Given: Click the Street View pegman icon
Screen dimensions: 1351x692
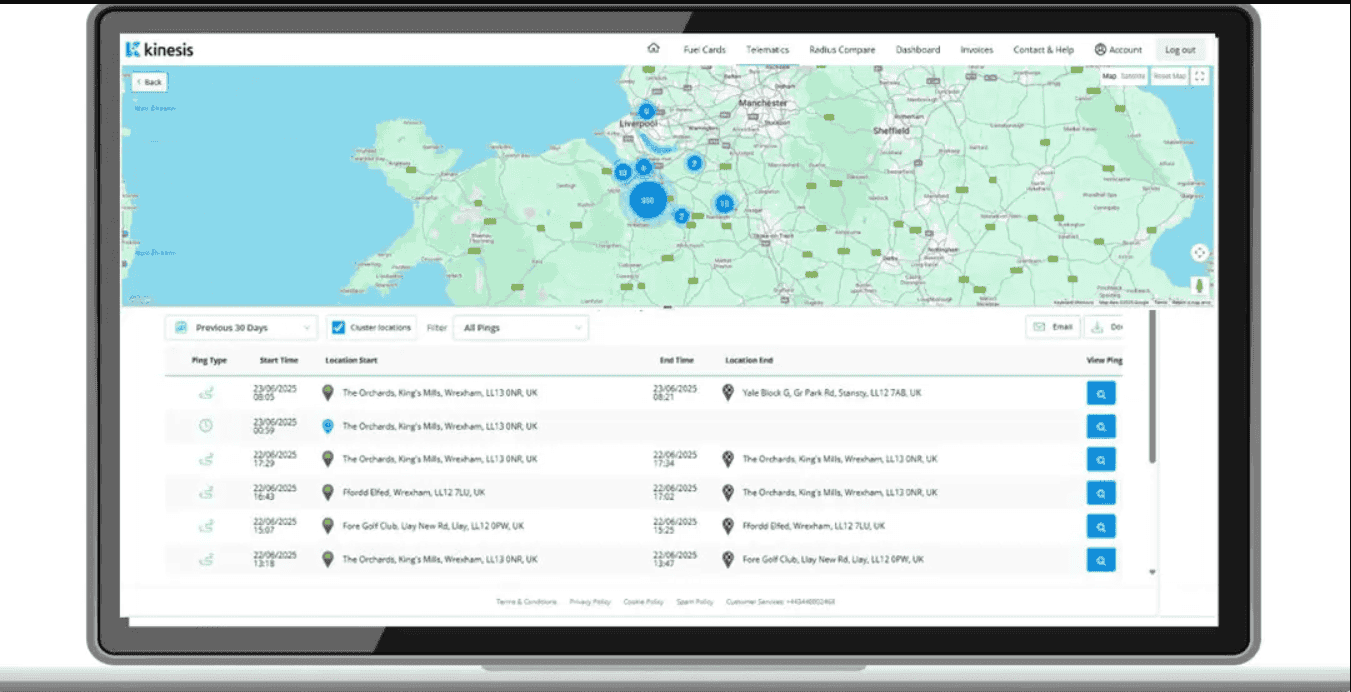Looking at the screenshot, I should pyautogui.click(x=1200, y=287).
